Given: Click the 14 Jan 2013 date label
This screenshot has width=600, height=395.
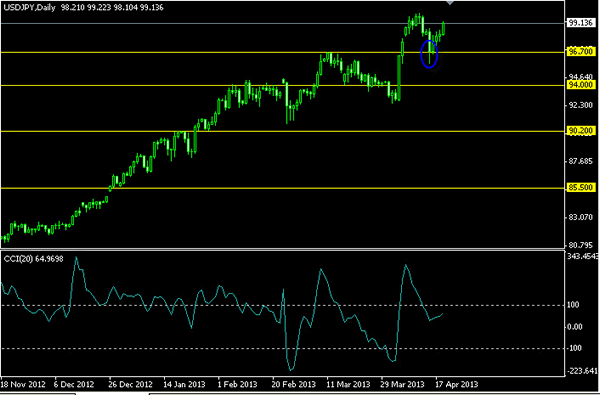Looking at the screenshot, I should point(184,384).
